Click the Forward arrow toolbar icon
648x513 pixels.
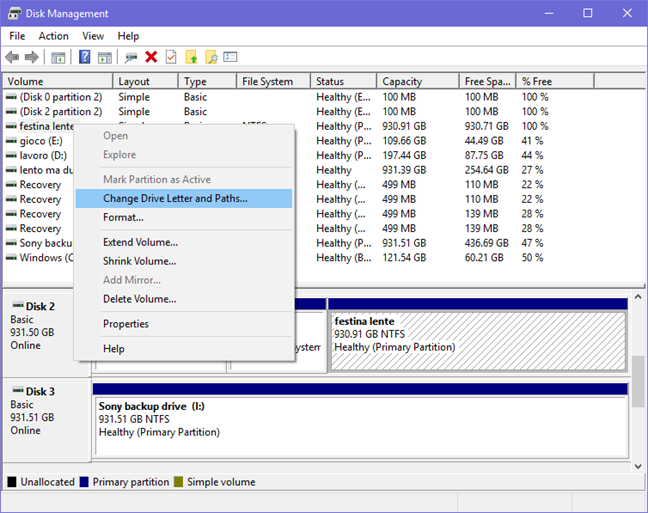(x=32, y=57)
